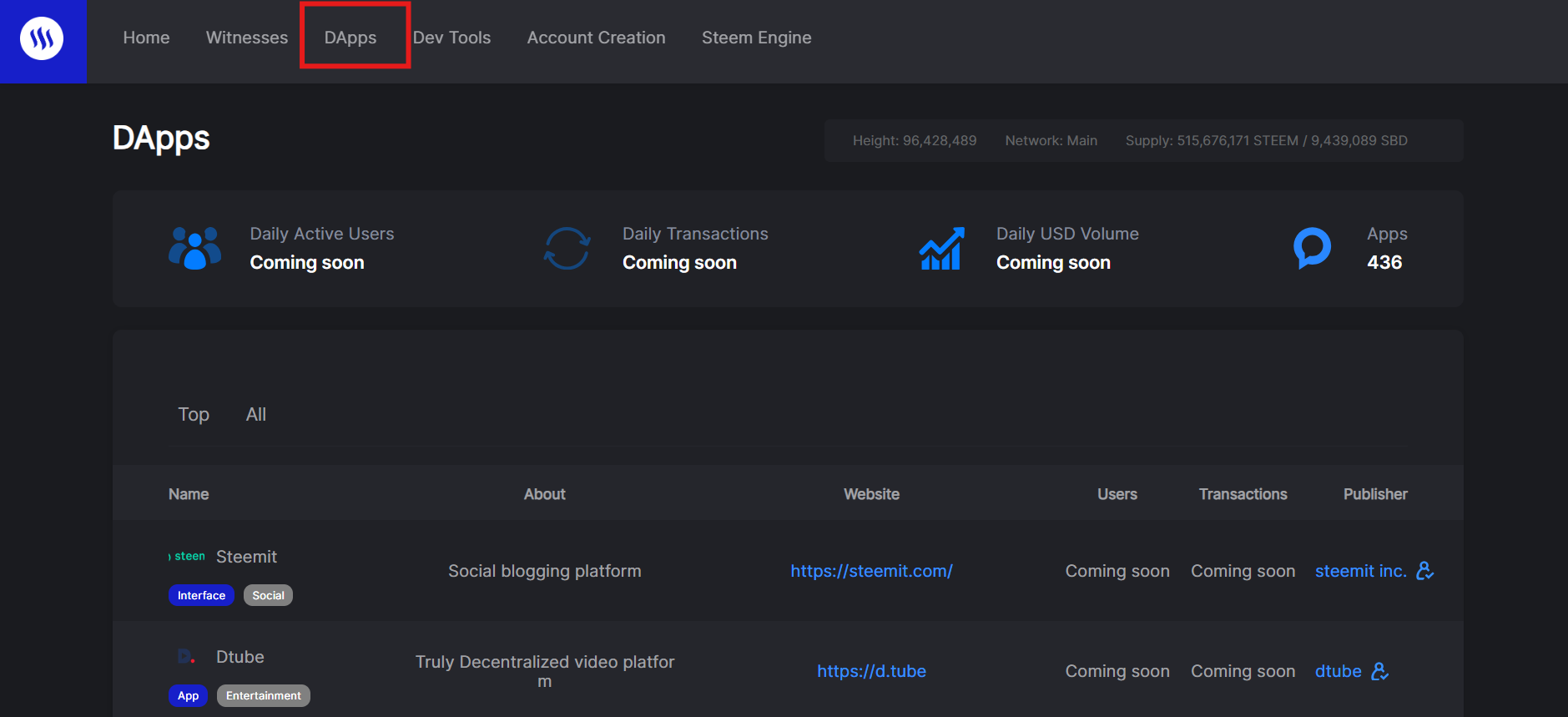
Task: Click the Supply STEEM / SBD status text
Action: click(x=1267, y=140)
